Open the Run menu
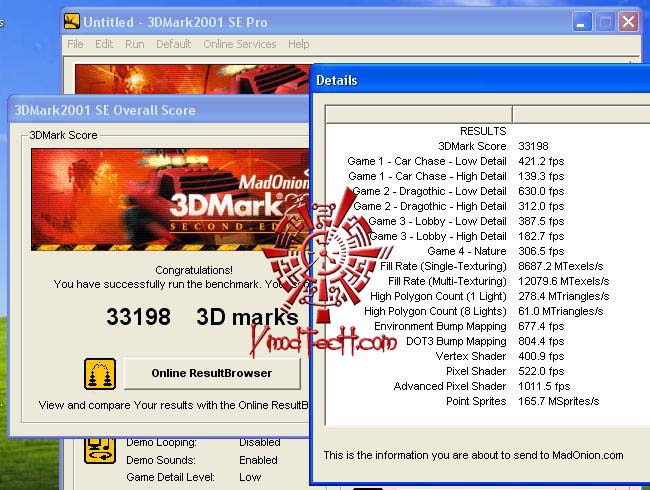Screen dimensions: 650x490 (x=135, y=44)
